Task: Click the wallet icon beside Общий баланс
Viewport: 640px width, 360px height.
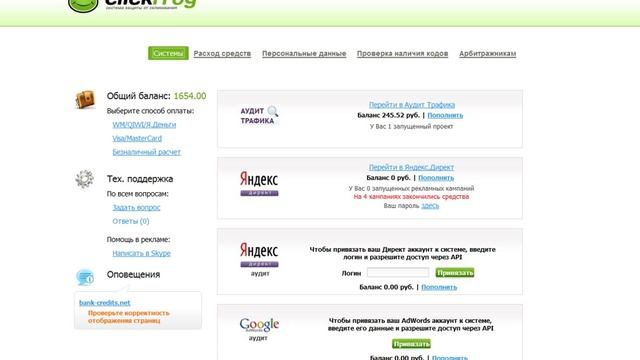Action: coord(85,99)
